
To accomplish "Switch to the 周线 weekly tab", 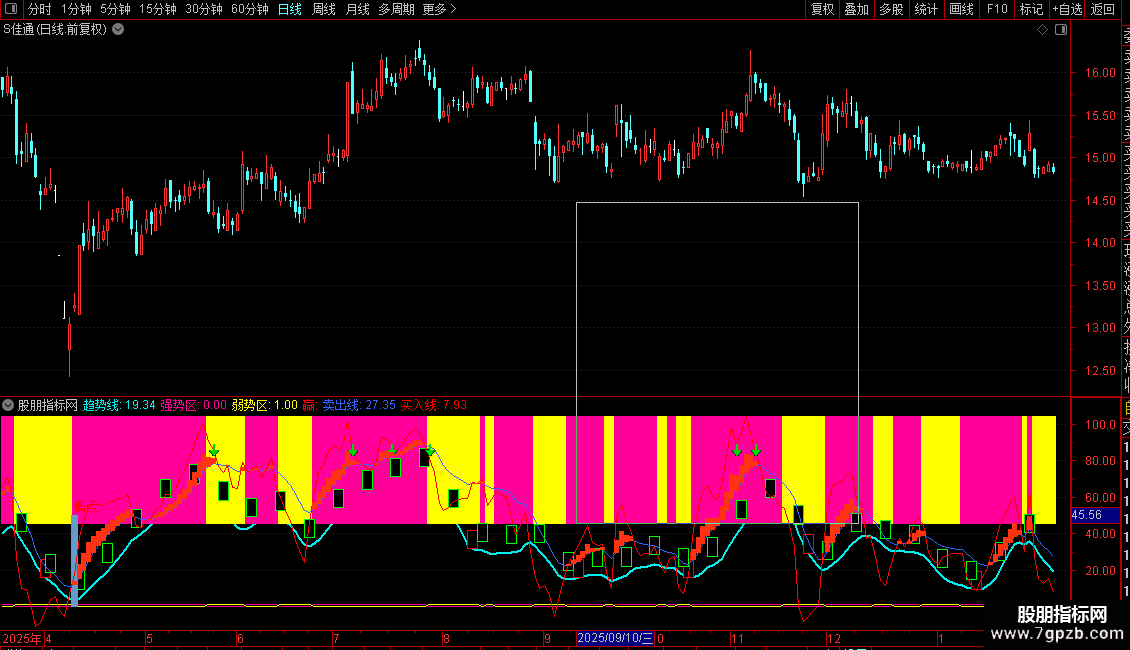I will click(x=324, y=9).
